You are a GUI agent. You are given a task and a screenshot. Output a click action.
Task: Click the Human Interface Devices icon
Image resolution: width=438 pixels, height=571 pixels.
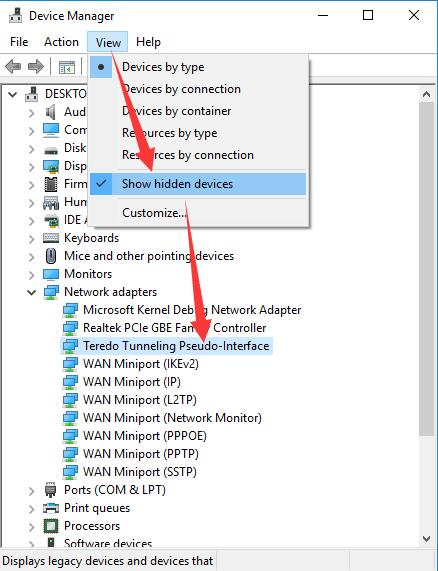(51, 202)
